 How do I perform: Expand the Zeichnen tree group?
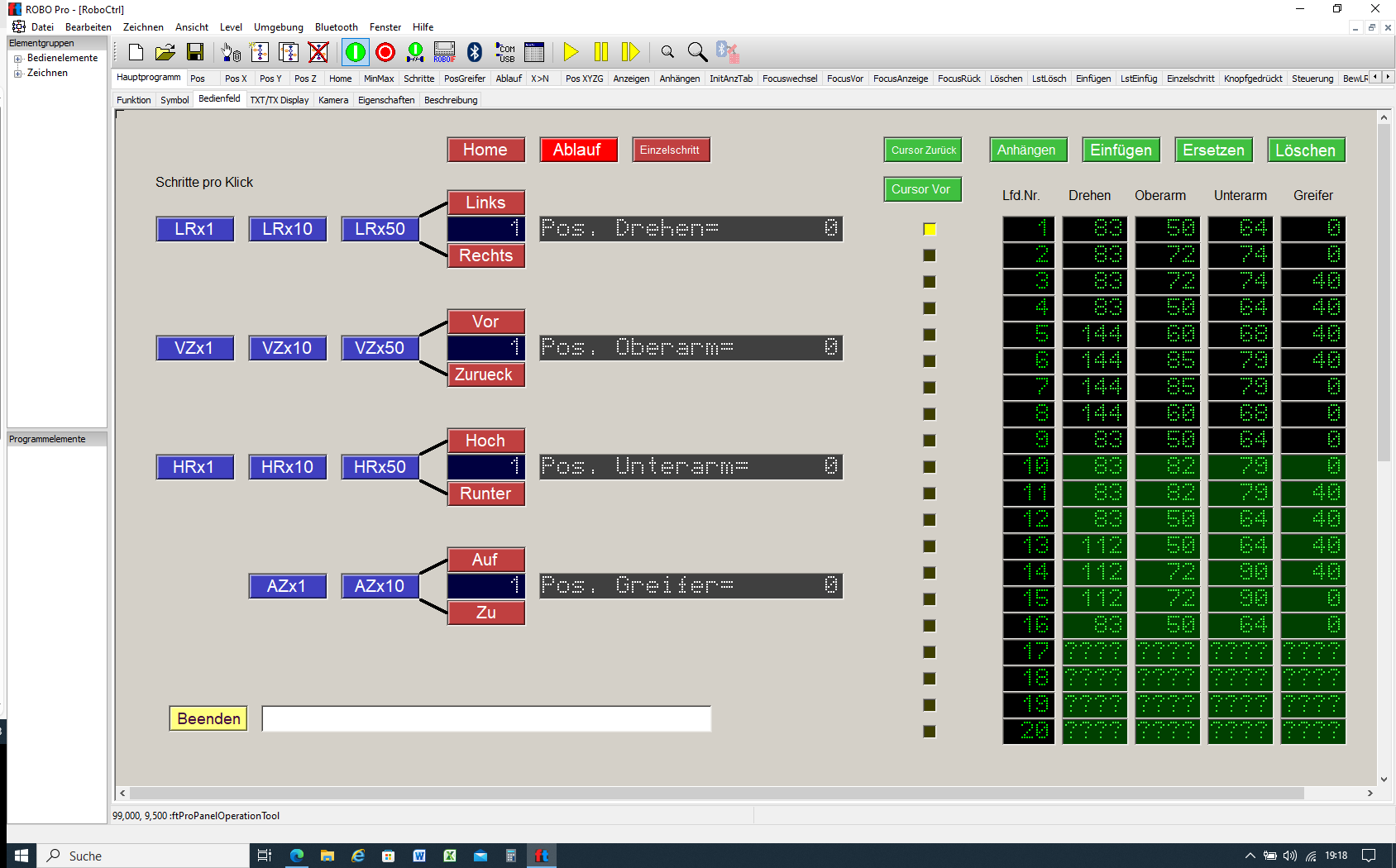tap(17, 74)
